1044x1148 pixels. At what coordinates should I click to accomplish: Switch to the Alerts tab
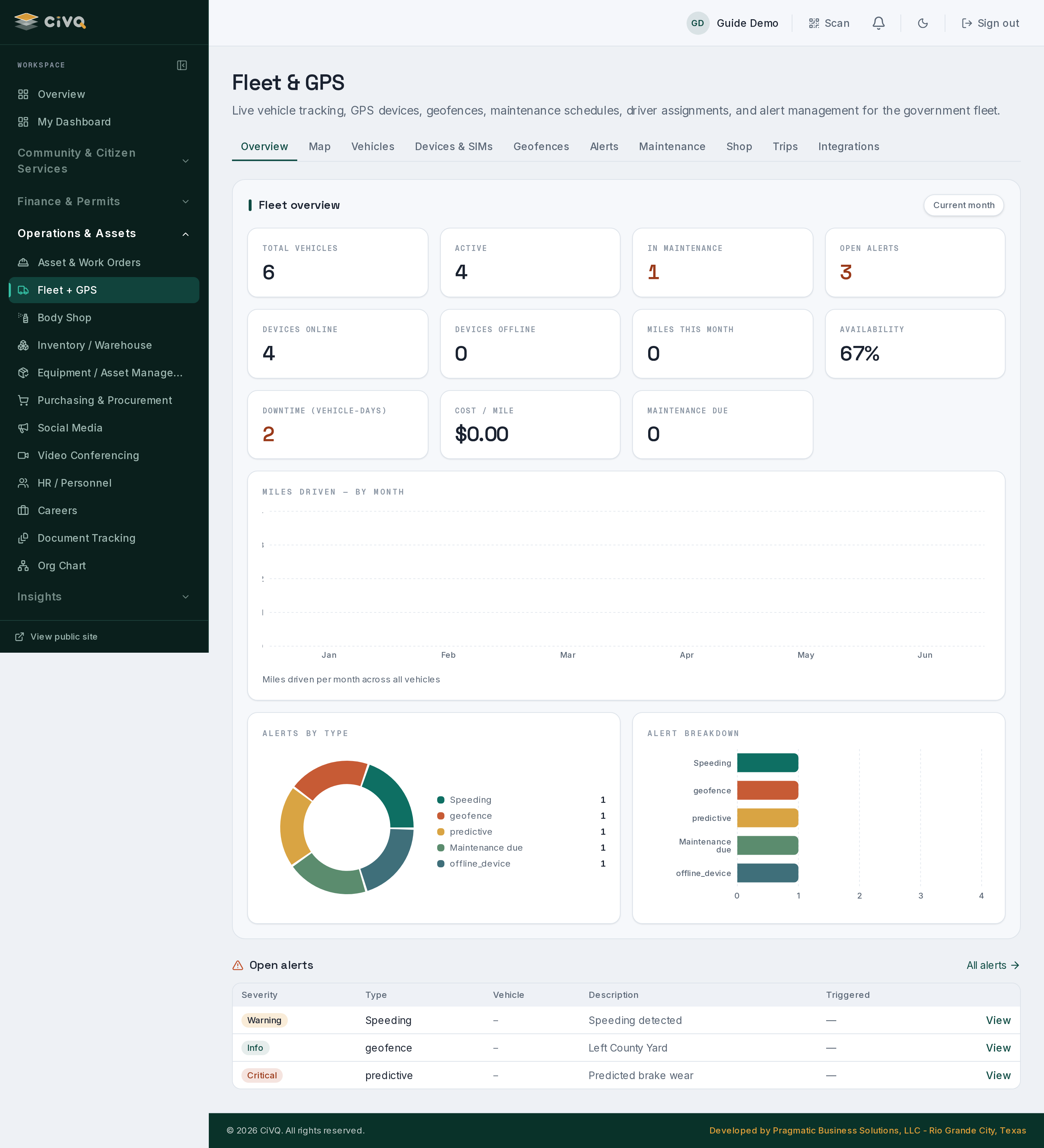pyautogui.click(x=604, y=147)
